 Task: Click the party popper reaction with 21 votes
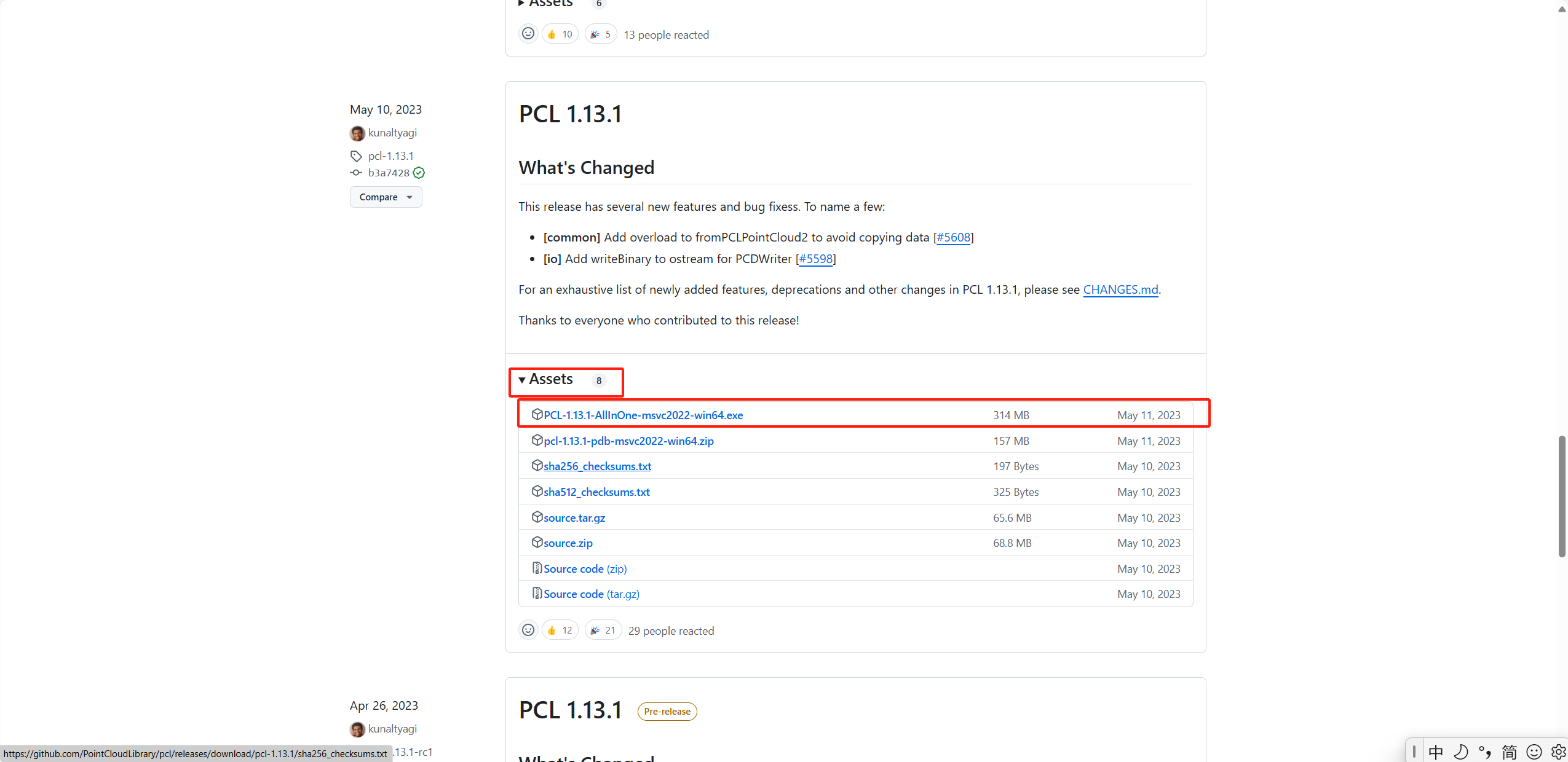(x=603, y=630)
